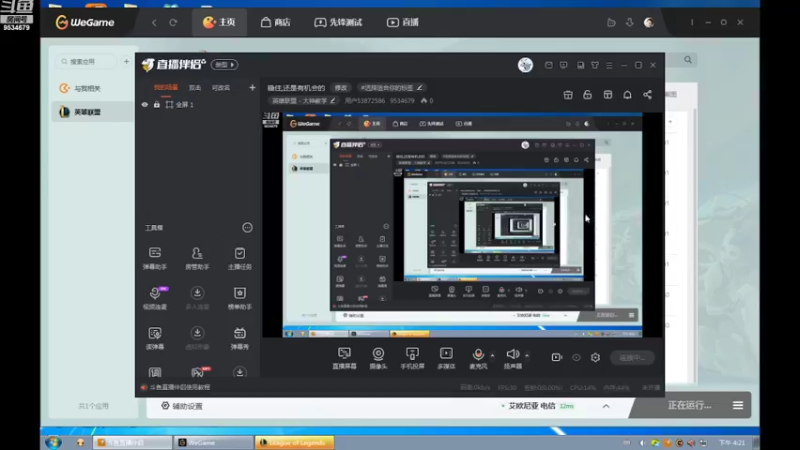Click the taskbar clock
This screenshot has height=450, width=800.
pyautogui.click(x=732, y=443)
